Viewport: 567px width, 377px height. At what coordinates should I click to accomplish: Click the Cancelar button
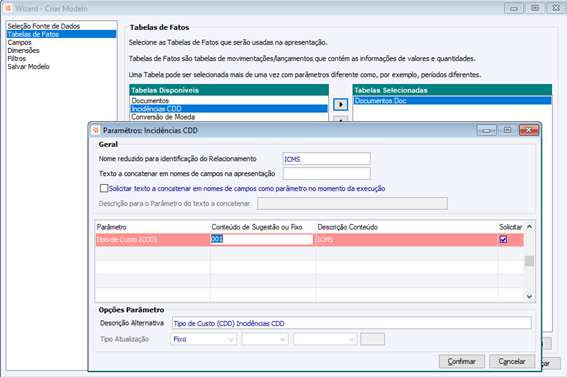[x=512, y=361]
